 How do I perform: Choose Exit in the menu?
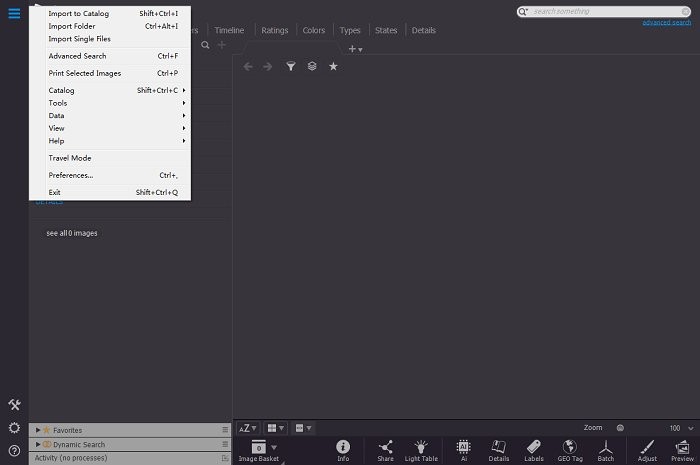pos(110,192)
